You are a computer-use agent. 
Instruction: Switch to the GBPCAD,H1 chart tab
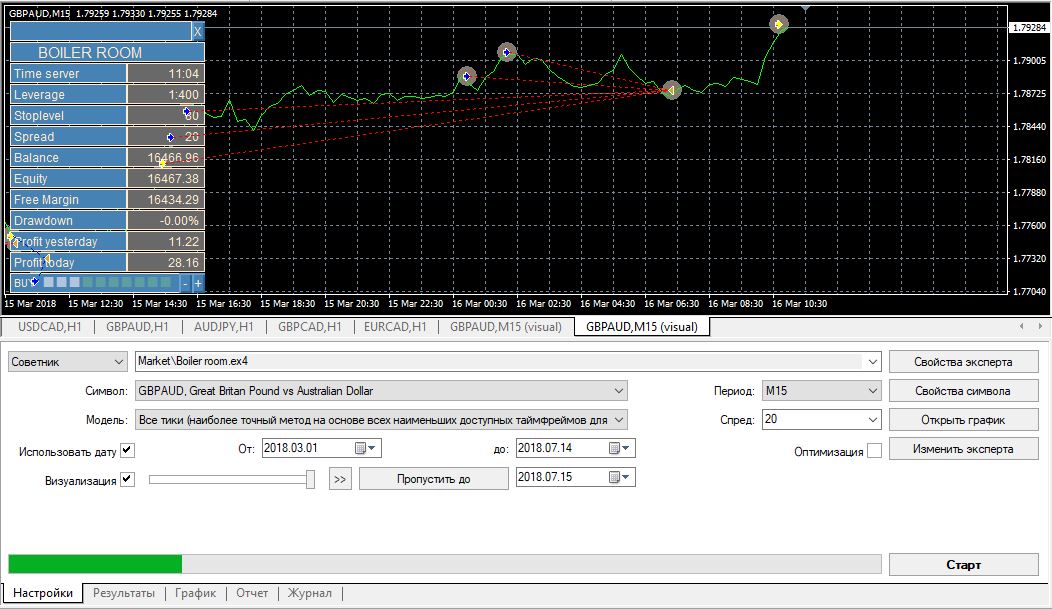click(310, 327)
